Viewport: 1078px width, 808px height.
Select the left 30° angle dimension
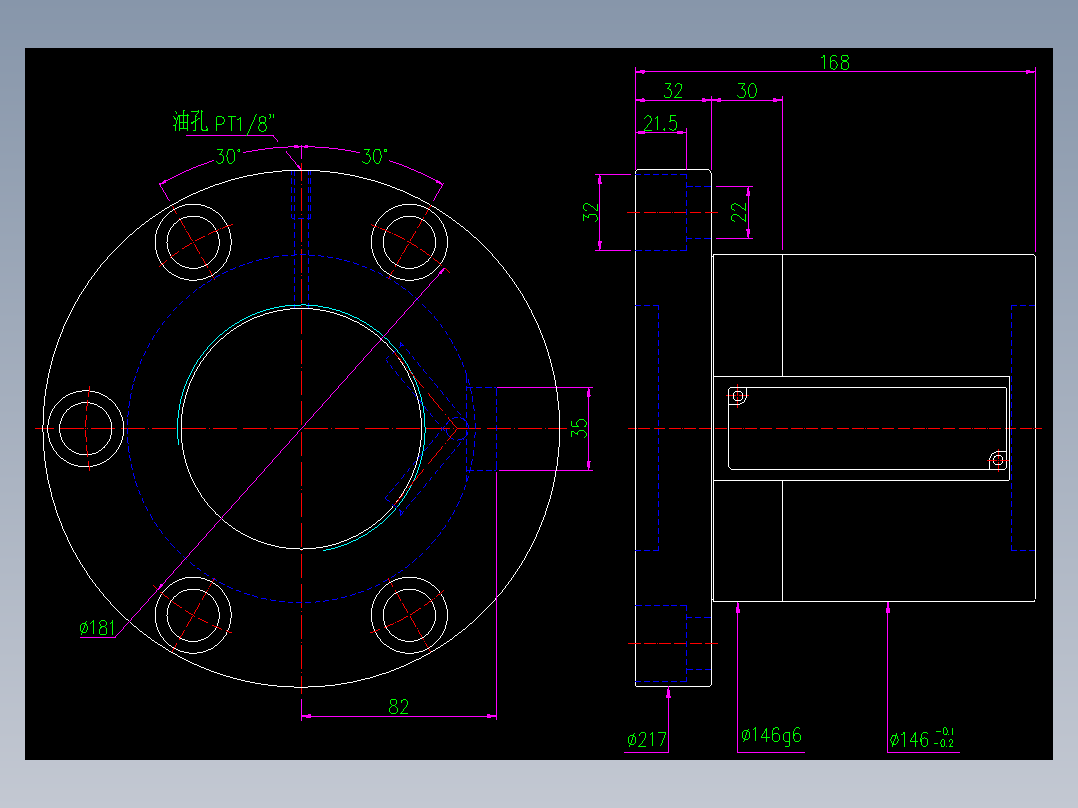(228, 157)
